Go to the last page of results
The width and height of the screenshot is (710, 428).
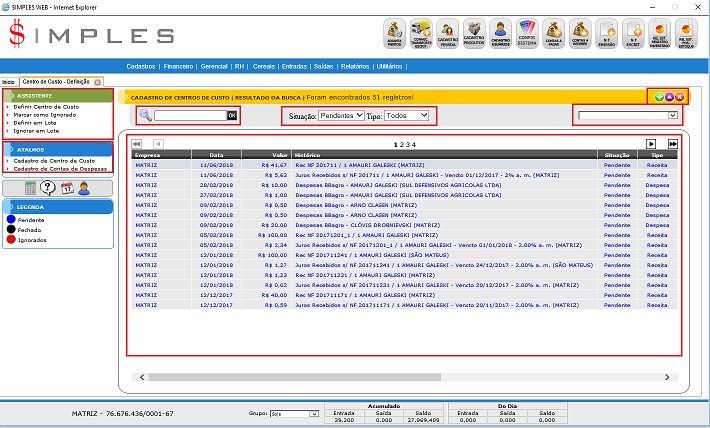pyautogui.click(x=673, y=144)
